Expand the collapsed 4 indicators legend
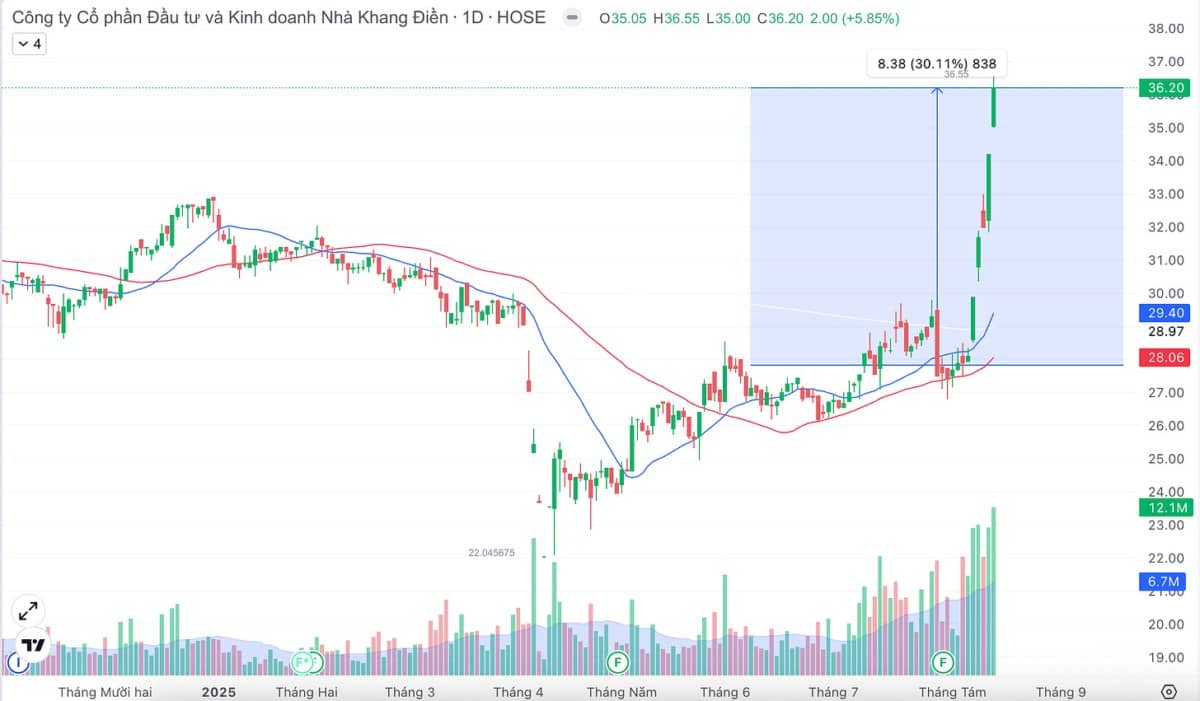This screenshot has width=1200, height=701. (x=29, y=44)
